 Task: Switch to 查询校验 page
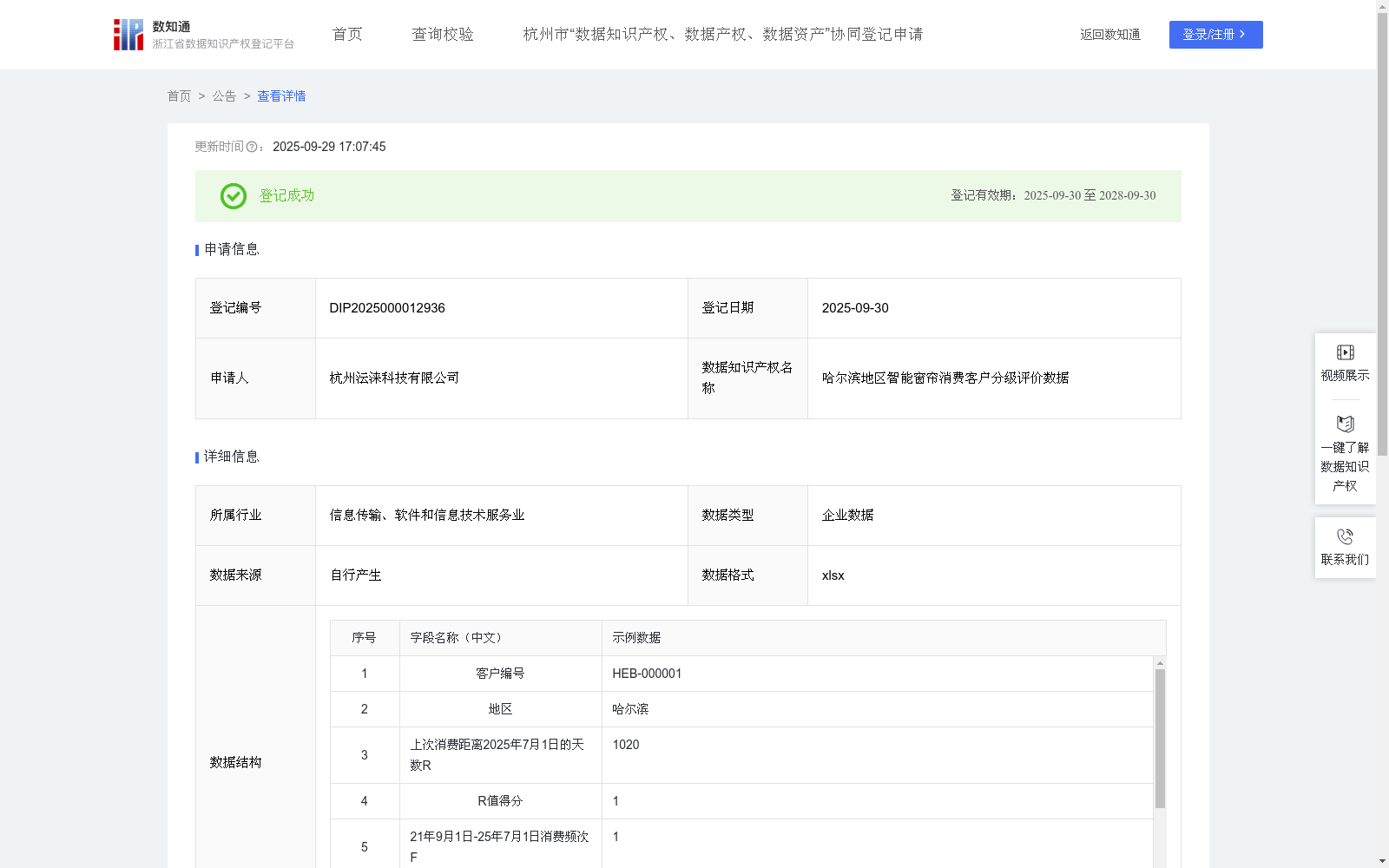click(x=443, y=34)
